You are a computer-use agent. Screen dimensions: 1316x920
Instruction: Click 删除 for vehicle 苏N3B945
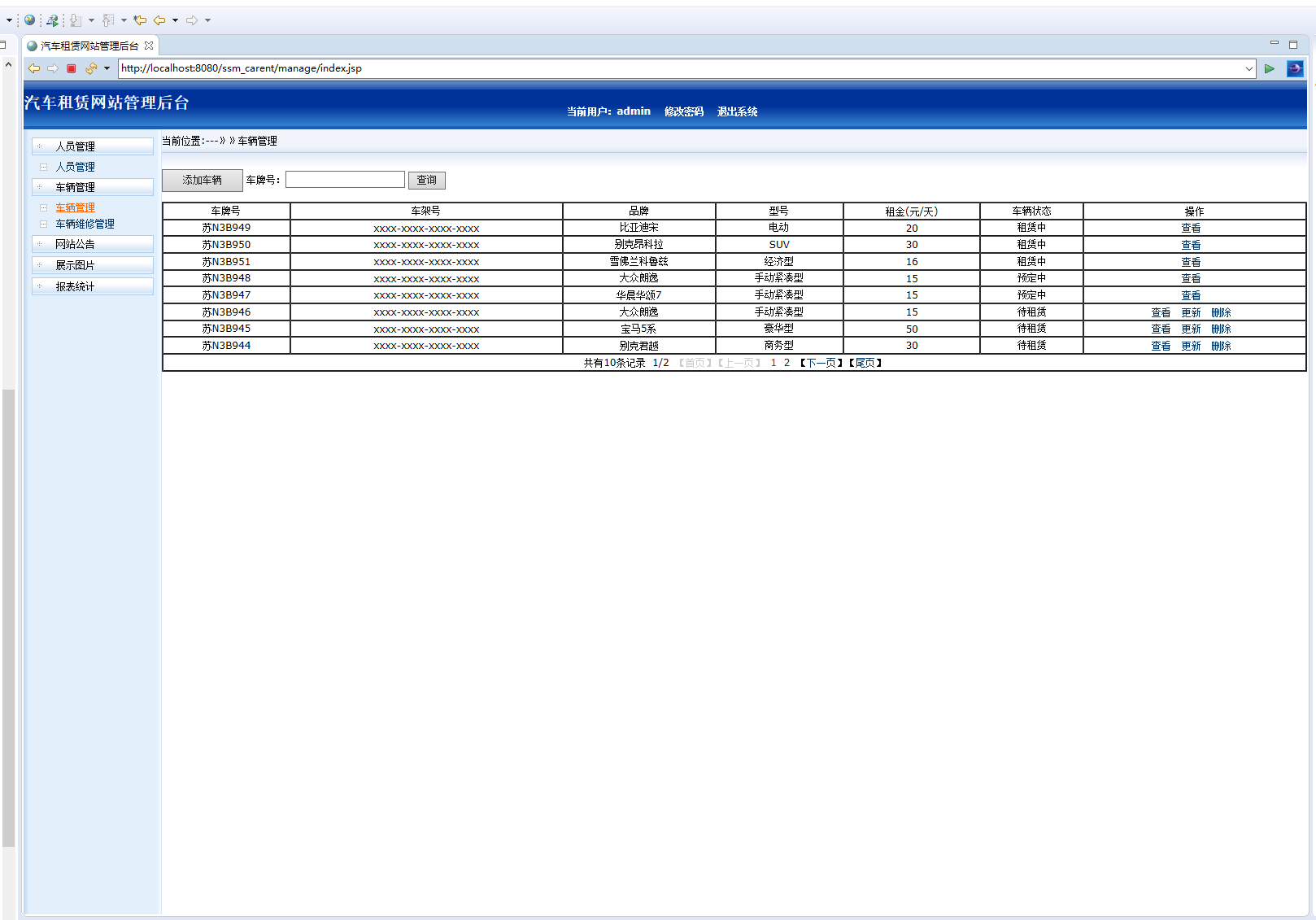pos(1221,329)
